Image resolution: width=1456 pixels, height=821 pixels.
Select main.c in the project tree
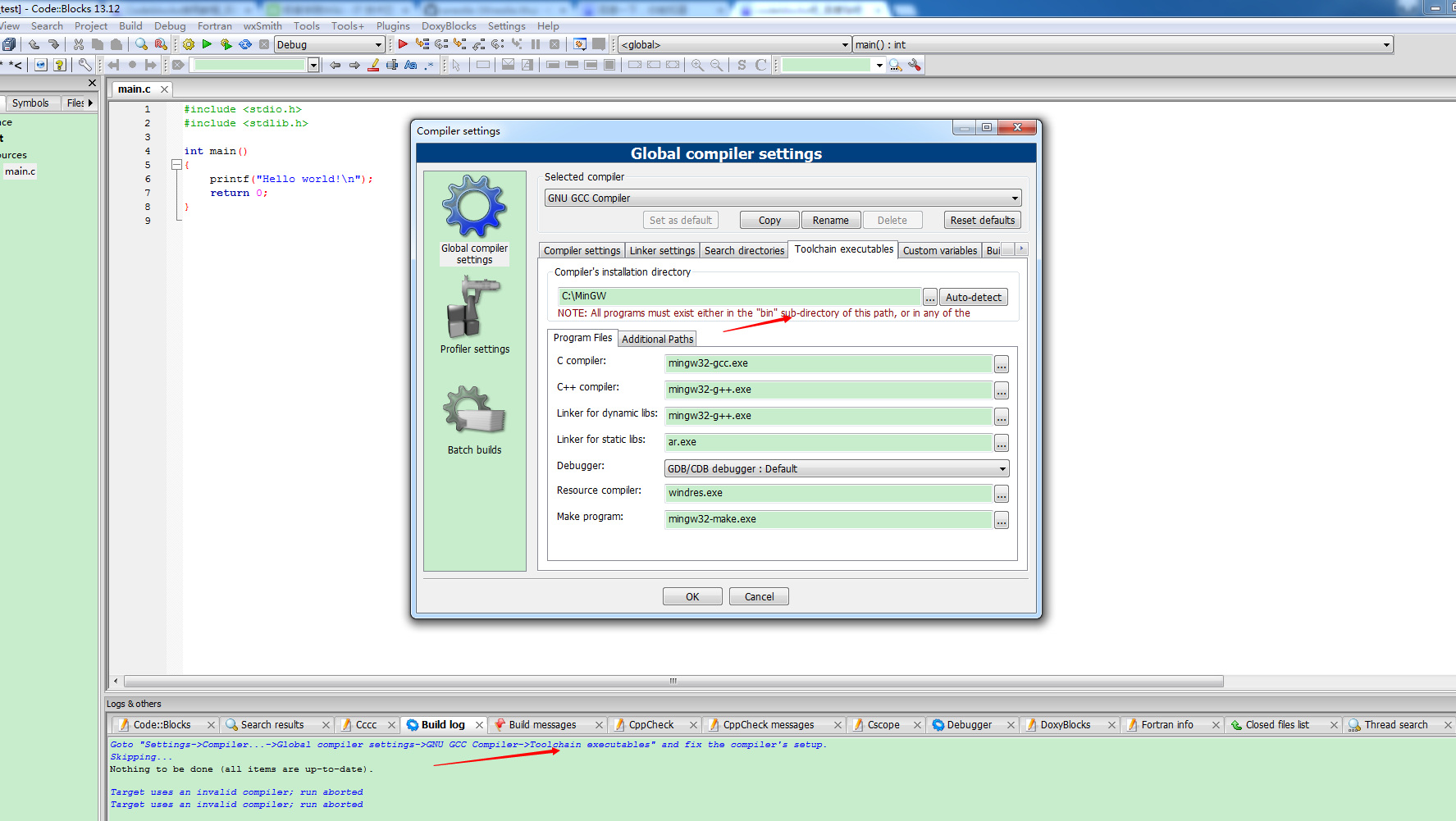point(20,171)
